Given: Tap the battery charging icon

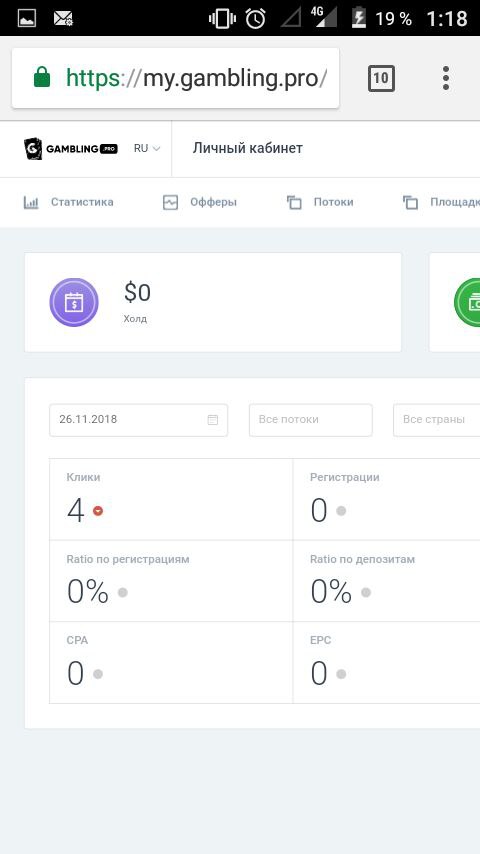Looking at the screenshot, I should point(359,18).
